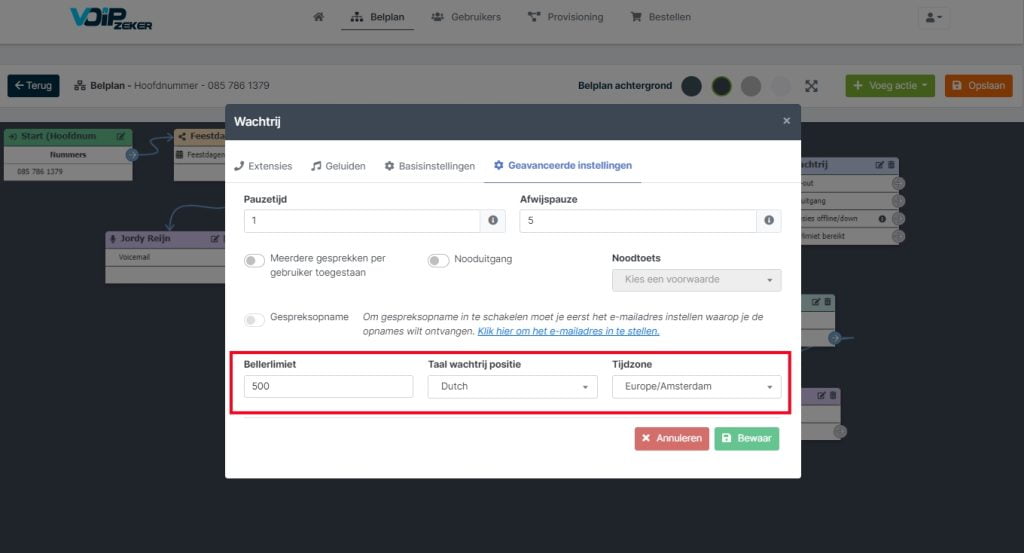
Task: Edit the Start (Hoofdnum) node icon
Action: tap(121, 136)
